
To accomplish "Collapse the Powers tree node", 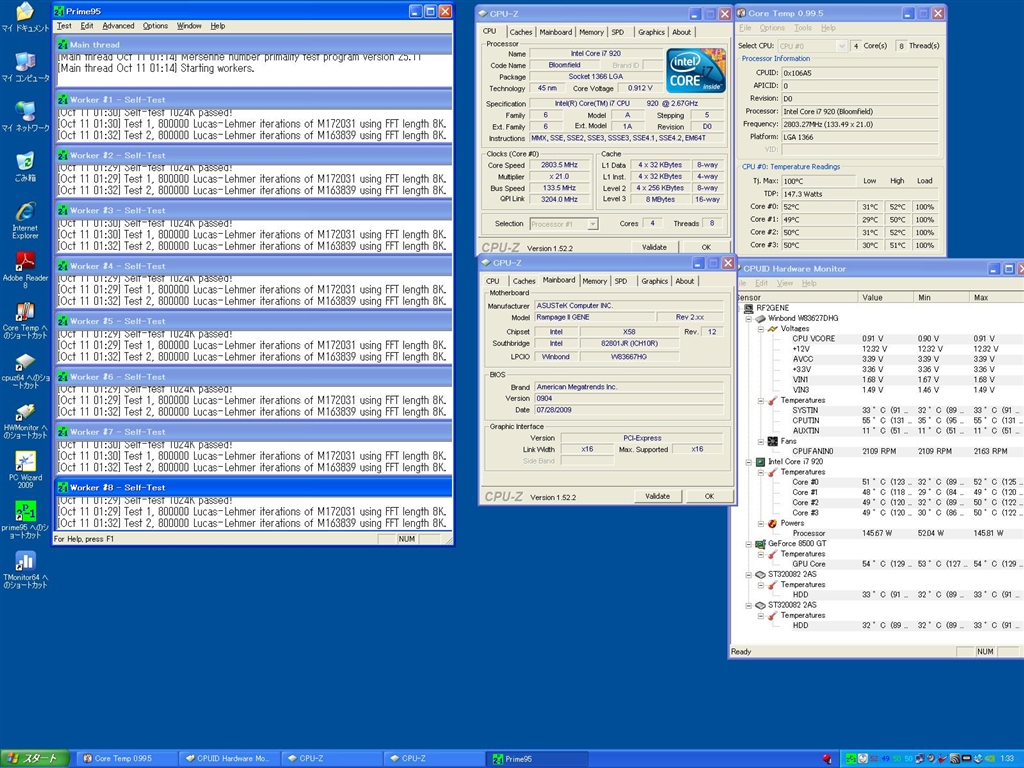I will 761,524.
